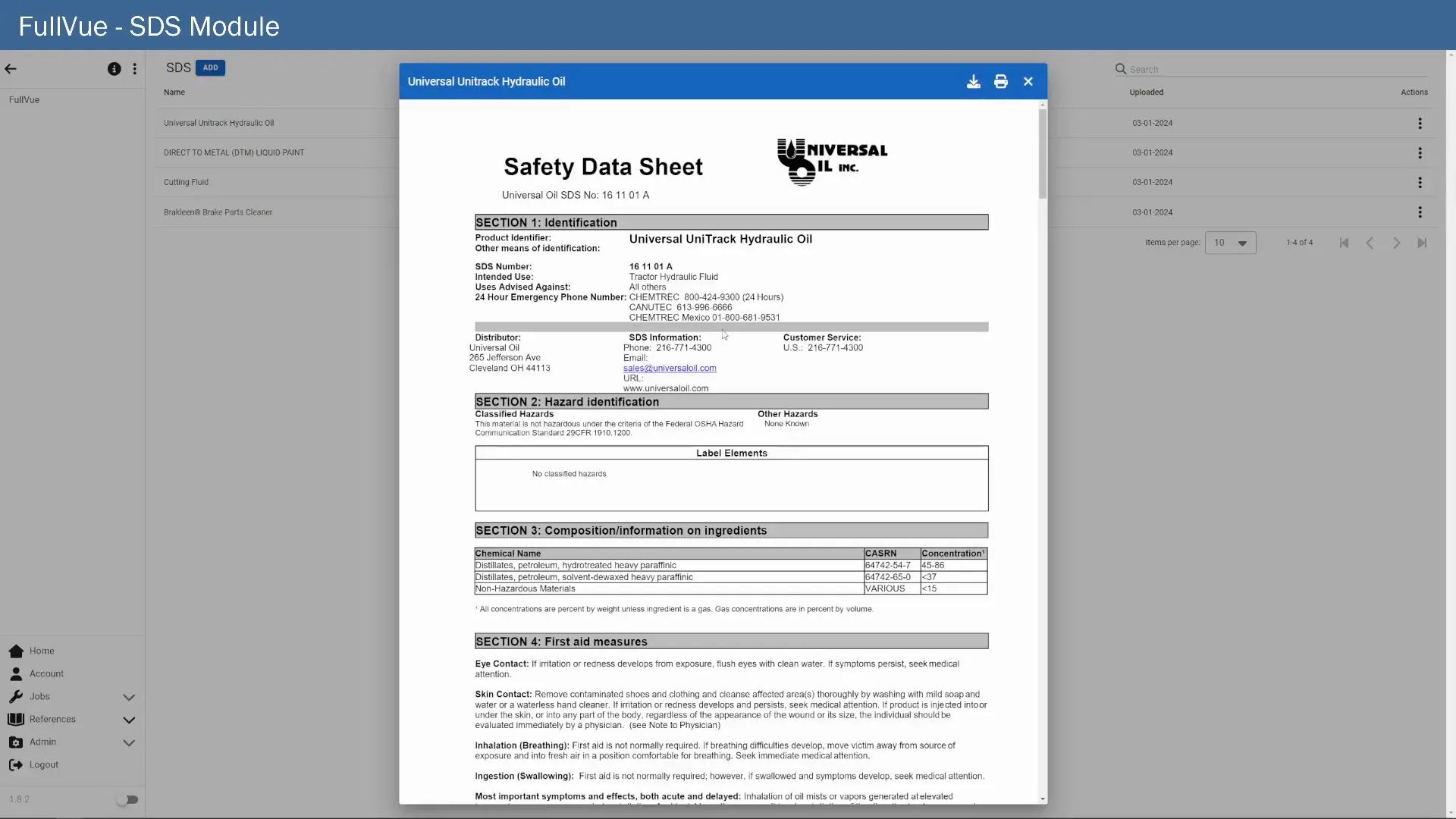Select Universal Unitrack Hydraulic Oil list row
This screenshot has width=1456, height=819.
point(276,123)
